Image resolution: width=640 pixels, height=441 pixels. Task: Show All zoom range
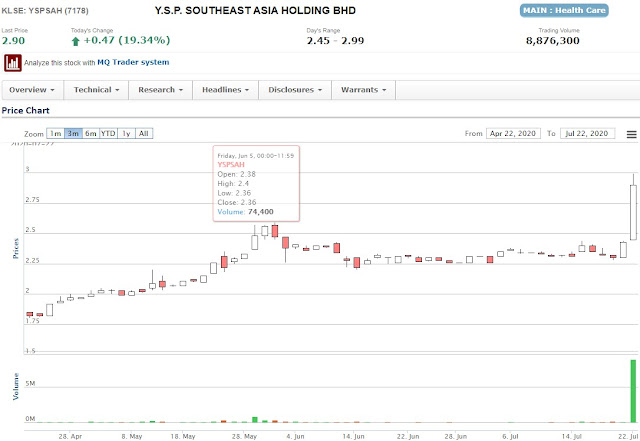[144, 134]
